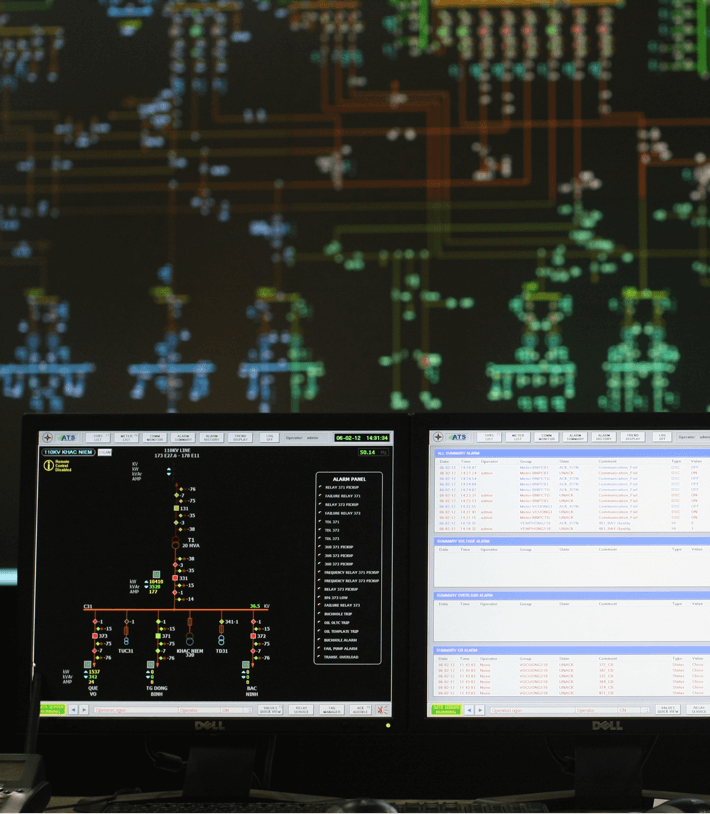Click the Remote Control Disabled warning icon
The image size is (710, 814).
click(48, 465)
